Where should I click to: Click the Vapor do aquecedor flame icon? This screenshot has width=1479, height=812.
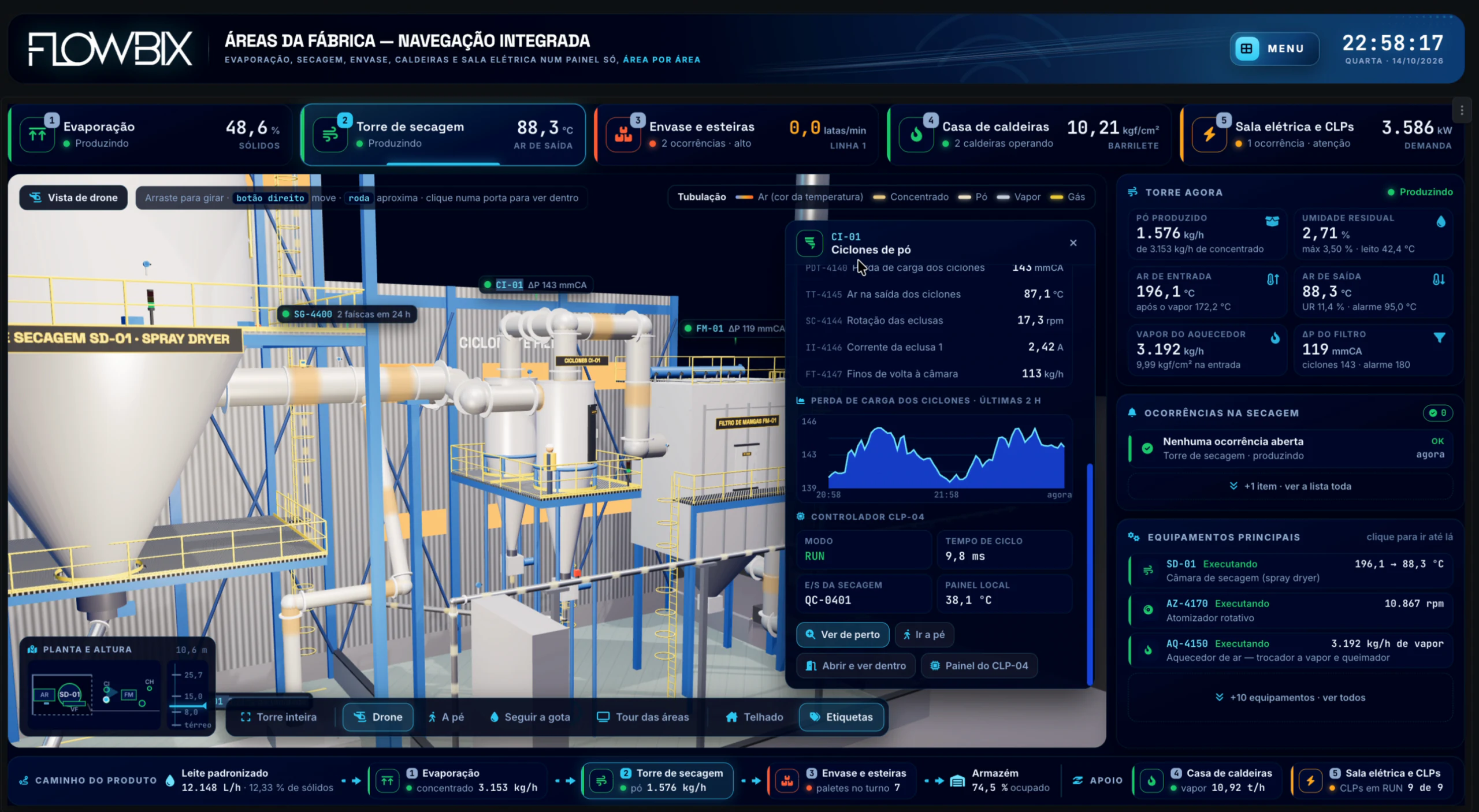point(1275,338)
